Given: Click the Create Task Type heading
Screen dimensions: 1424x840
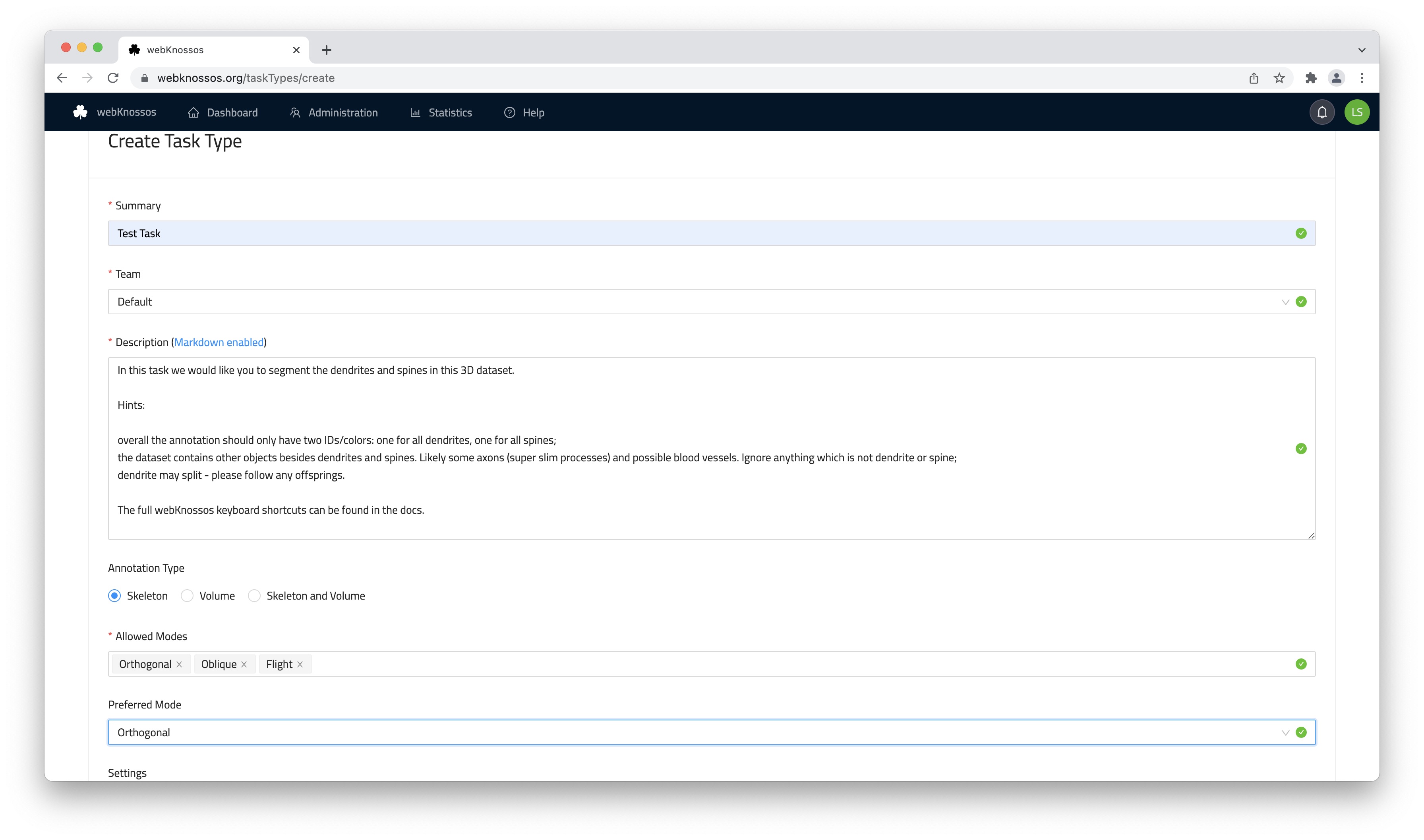Looking at the screenshot, I should 175,141.
